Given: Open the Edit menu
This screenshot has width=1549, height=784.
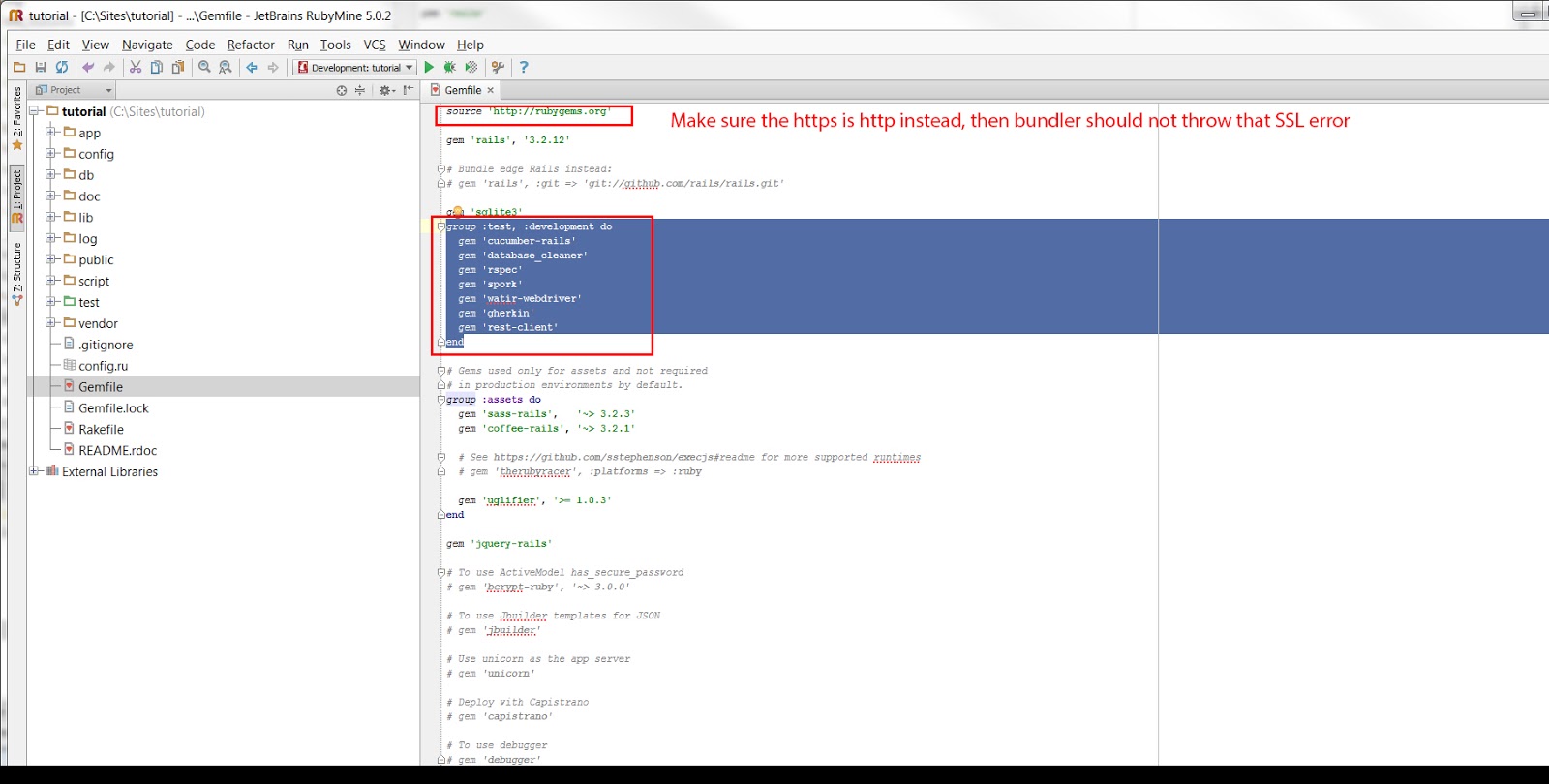Looking at the screenshot, I should (x=59, y=45).
